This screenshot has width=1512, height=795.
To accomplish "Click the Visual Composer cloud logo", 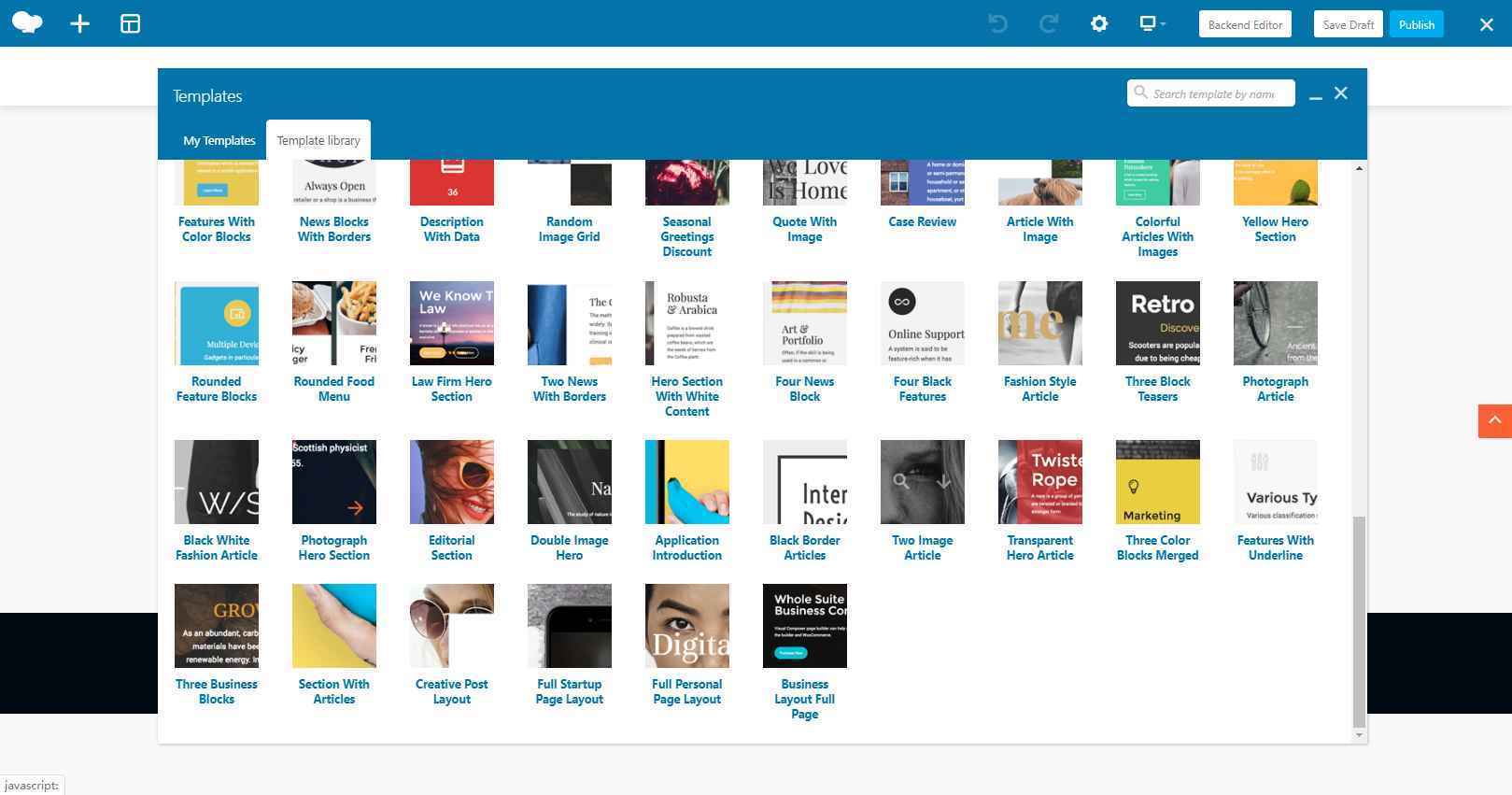I will click(27, 23).
